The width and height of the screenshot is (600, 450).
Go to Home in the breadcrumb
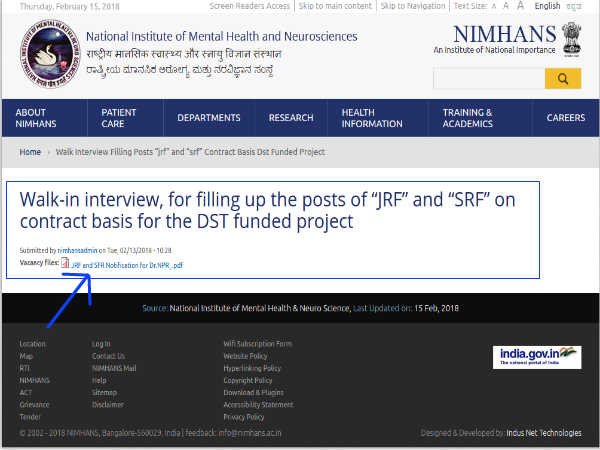[x=30, y=152]
